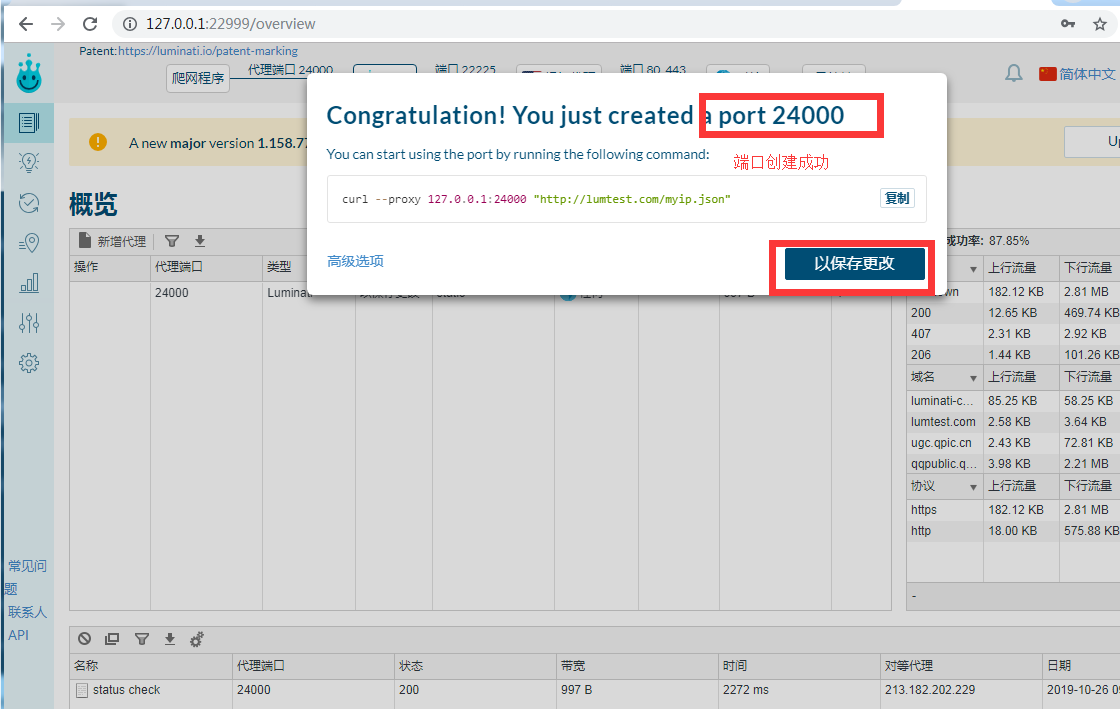Open the sliders controls sidebar icon
1120x709 pixels.
[29, 323]
